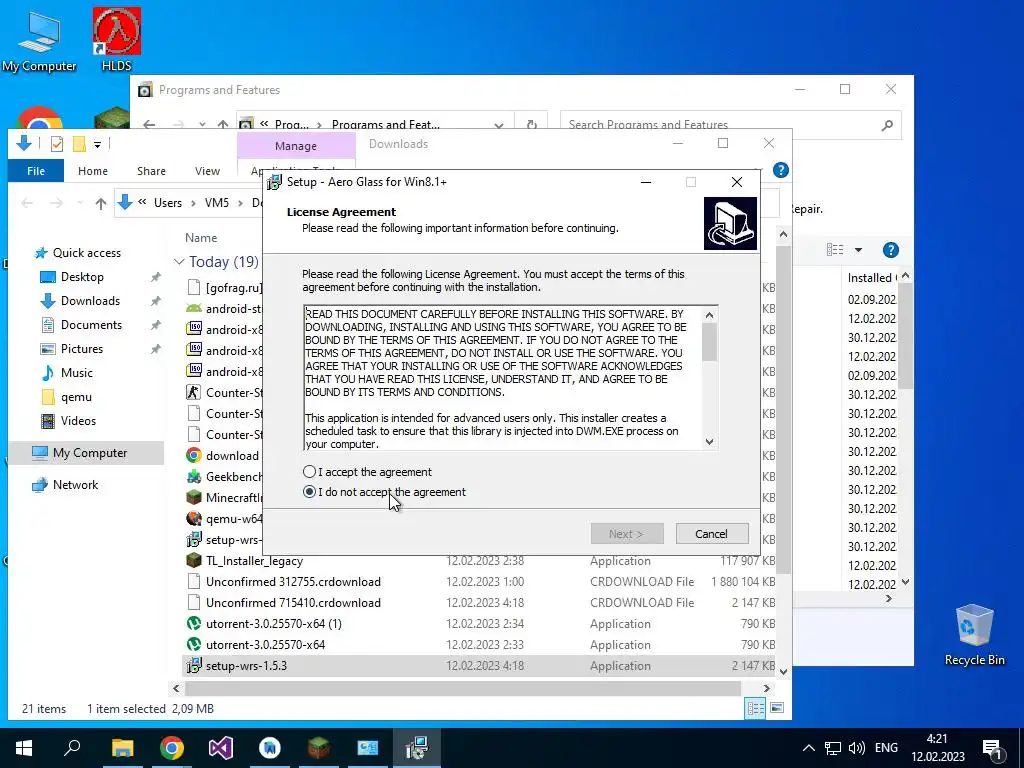1024x768 pixels.
Task: Open My Computer desktop icon
Action: click(x=39, y=41)
